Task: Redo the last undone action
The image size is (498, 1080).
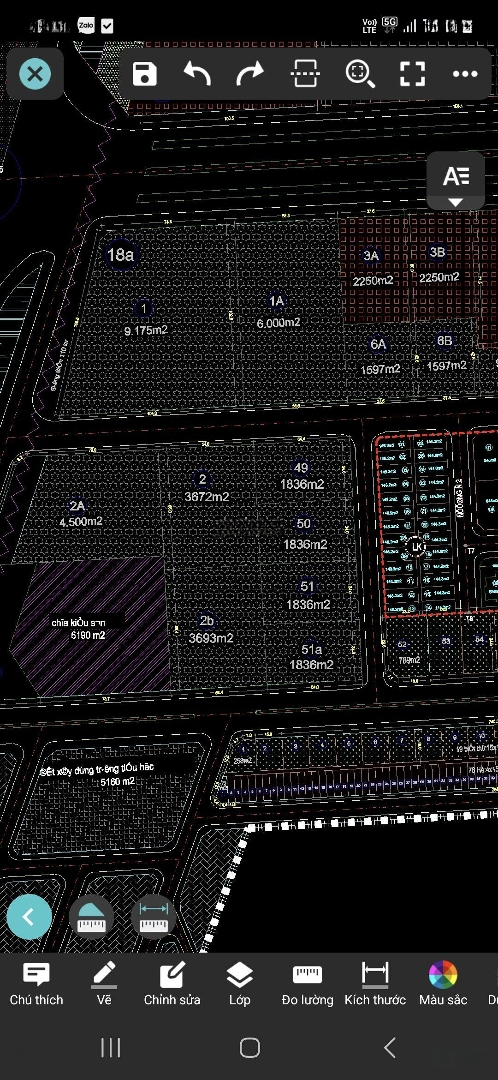Action: [x=250, y=73]
